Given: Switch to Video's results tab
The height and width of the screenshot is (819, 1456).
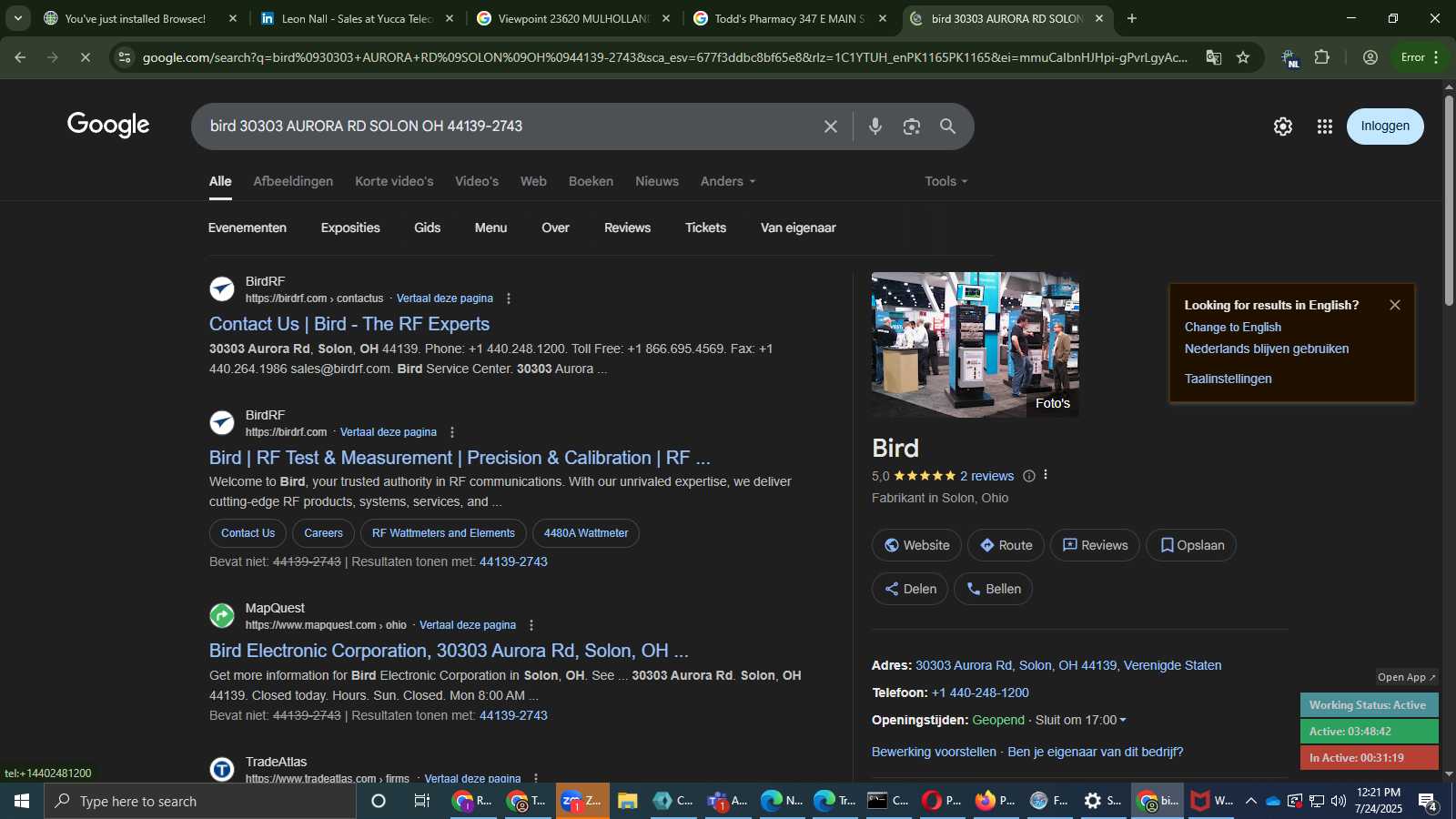Looking at the screenshot, I should (x=477, y=181).
